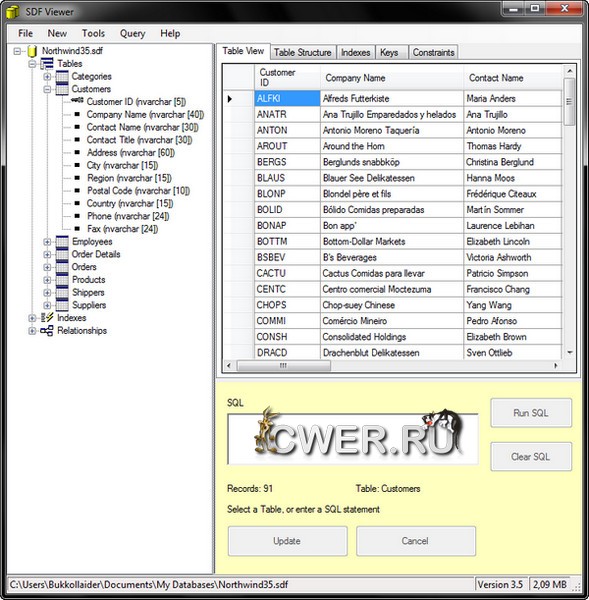
Task: Expand the Indexes node
Action: [x=32, y=318]
